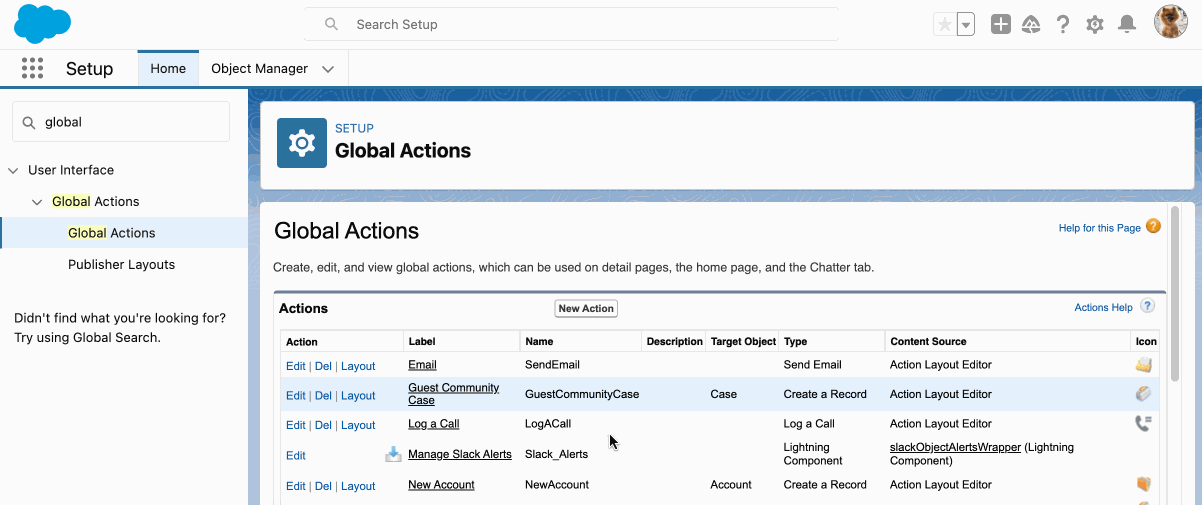1202x505 pixels.
Task: Open the user profile avatar
Action: point(1171,22)
